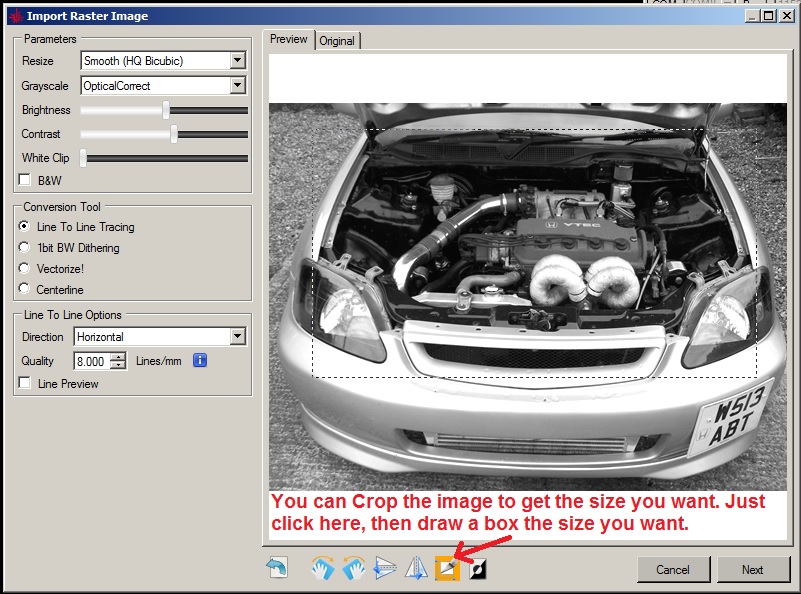This screenshot has width=801, height=594.
Task: Increase Quality value with up arrow
Action: coord(118,357)
